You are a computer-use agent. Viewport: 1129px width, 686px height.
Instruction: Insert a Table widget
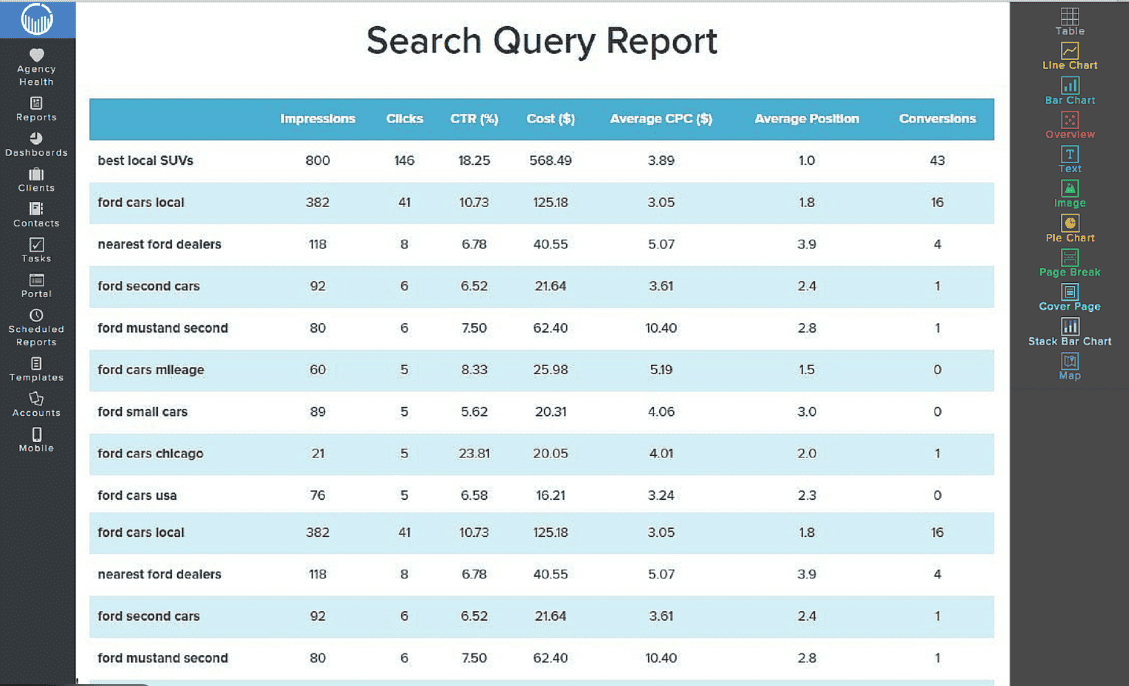1069,17
